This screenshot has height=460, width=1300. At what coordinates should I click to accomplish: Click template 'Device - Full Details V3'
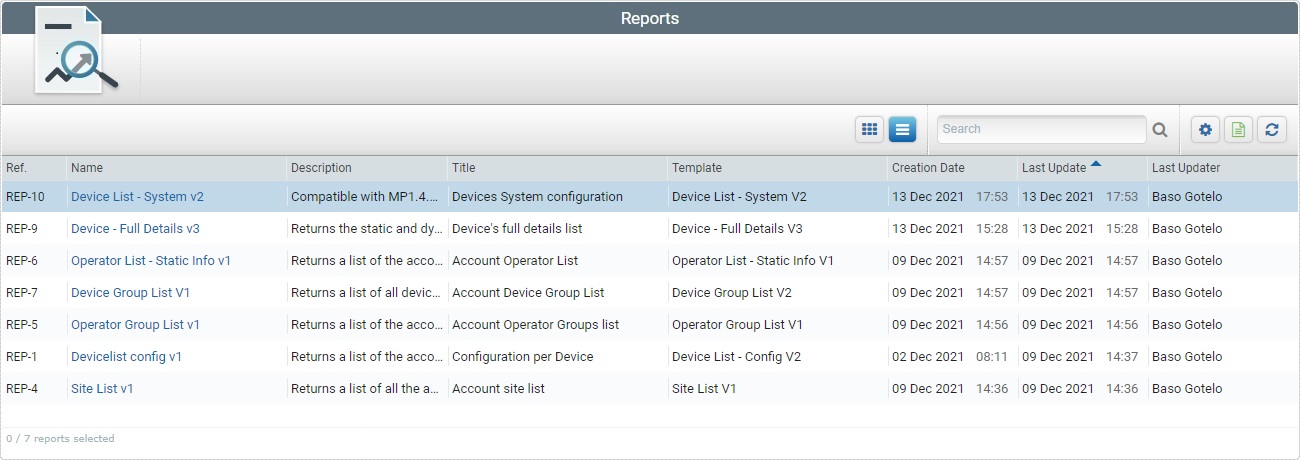(737, 229)
